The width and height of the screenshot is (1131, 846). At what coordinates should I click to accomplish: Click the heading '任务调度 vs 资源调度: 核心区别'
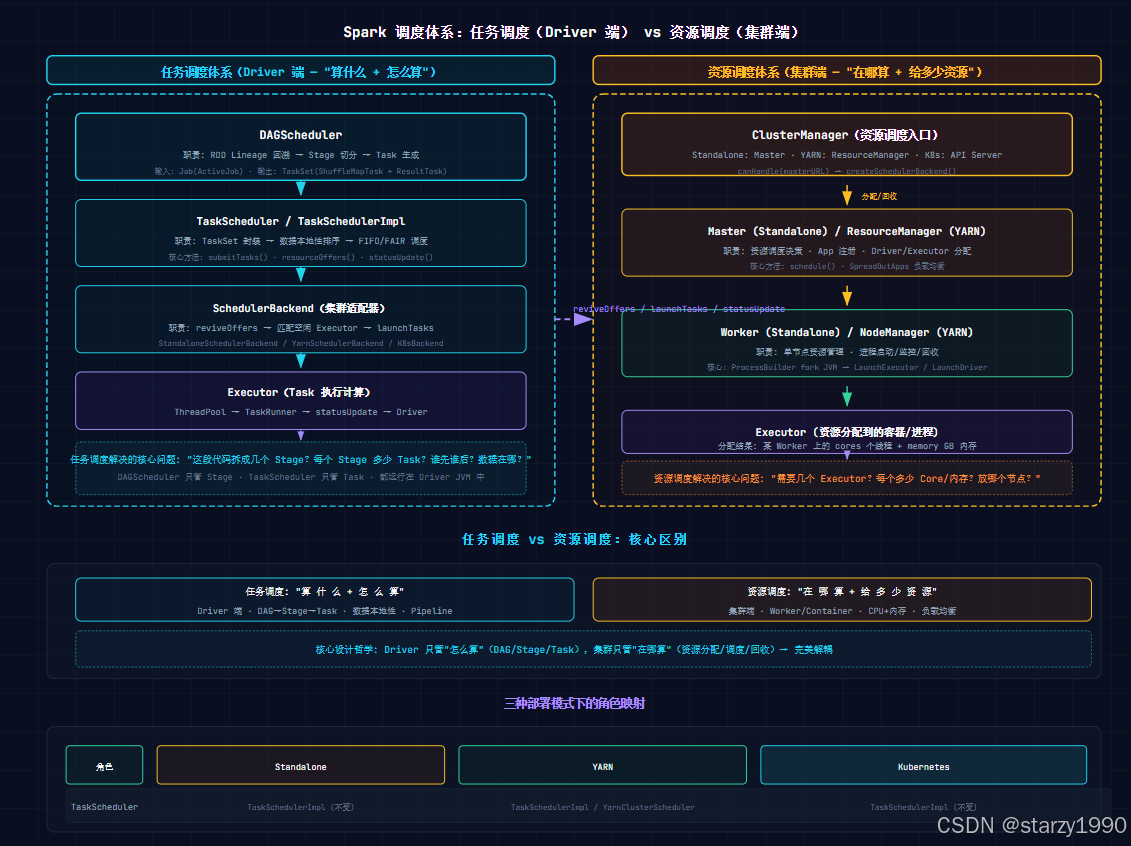tap(574, 539)
